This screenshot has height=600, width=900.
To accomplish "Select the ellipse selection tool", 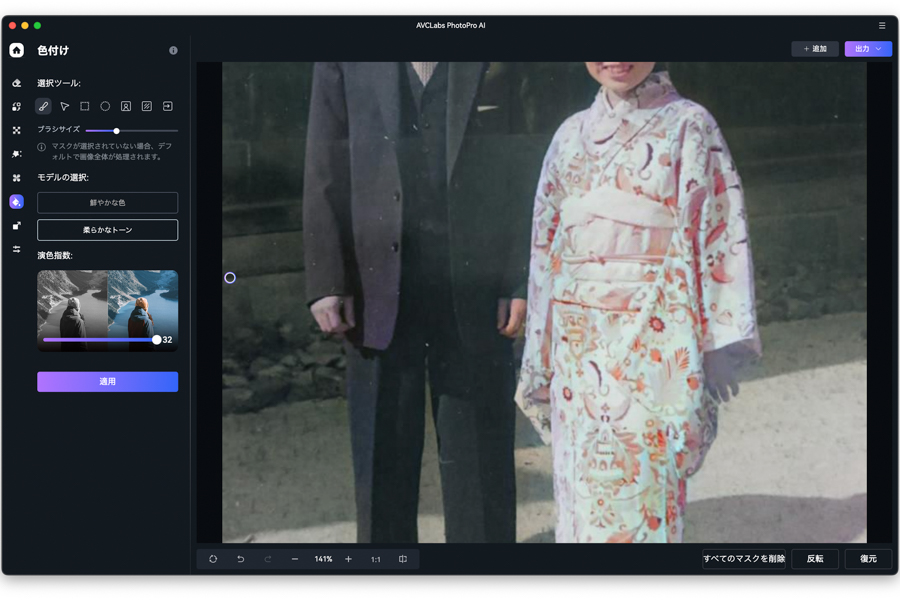I will [105, 106].
